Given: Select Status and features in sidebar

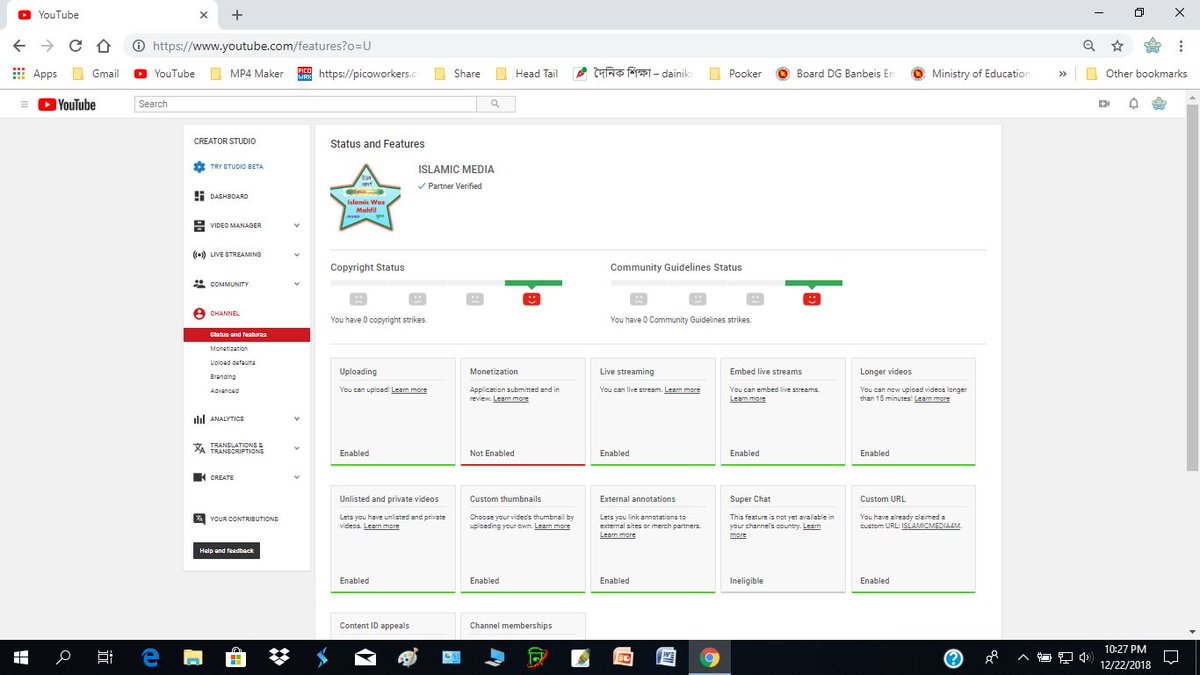Looking at the screenshot, I should (x=245, y=334).
